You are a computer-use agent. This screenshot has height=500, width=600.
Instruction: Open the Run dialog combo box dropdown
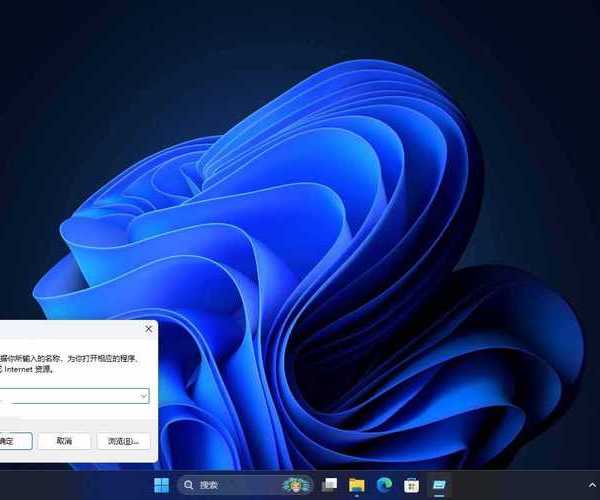pyautogui.click(x=143, y=396)
